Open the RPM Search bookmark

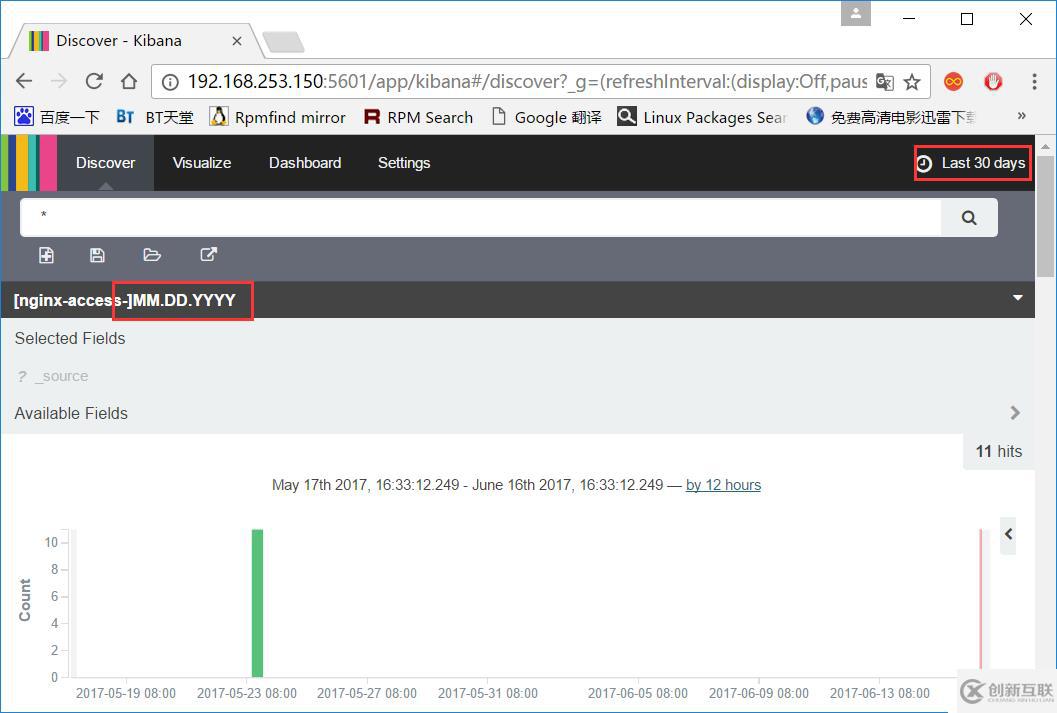pyautogui.click(x=418, y=117)
